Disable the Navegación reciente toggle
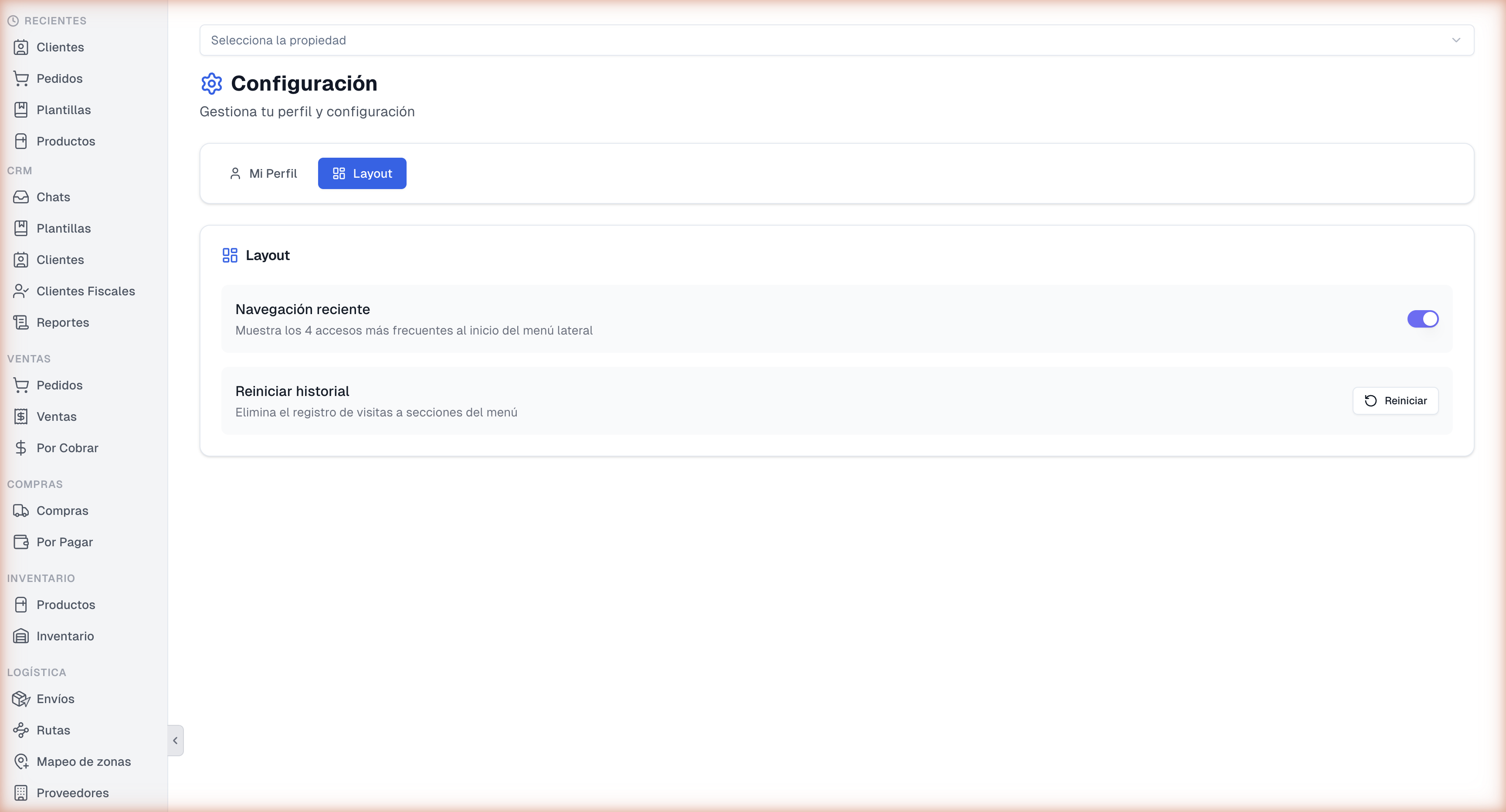 pos(1422,319)
